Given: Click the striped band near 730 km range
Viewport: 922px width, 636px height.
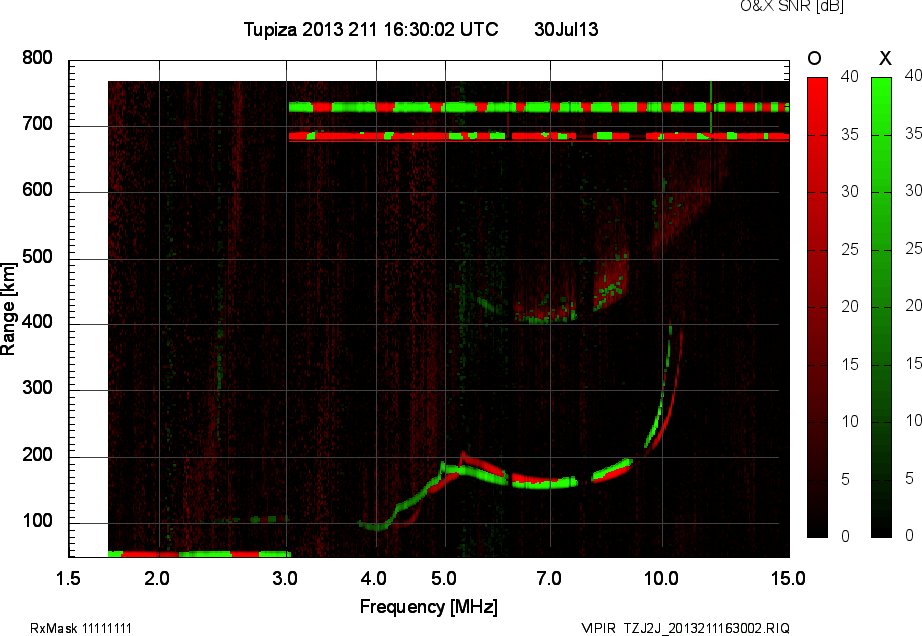Looking at the screenshot, I should [538, 107].
